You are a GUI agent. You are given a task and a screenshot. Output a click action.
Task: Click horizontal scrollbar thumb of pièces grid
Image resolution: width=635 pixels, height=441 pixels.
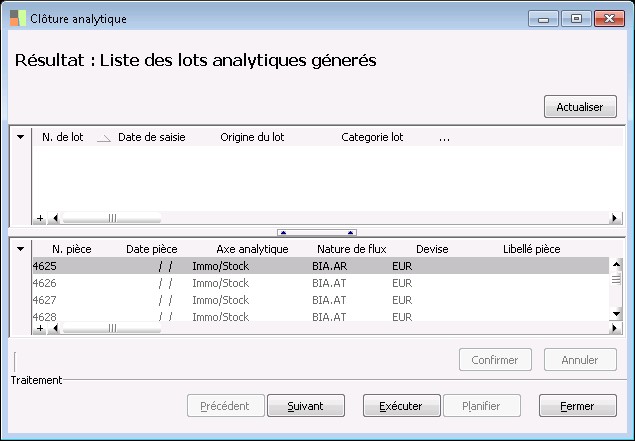[112, 328]
